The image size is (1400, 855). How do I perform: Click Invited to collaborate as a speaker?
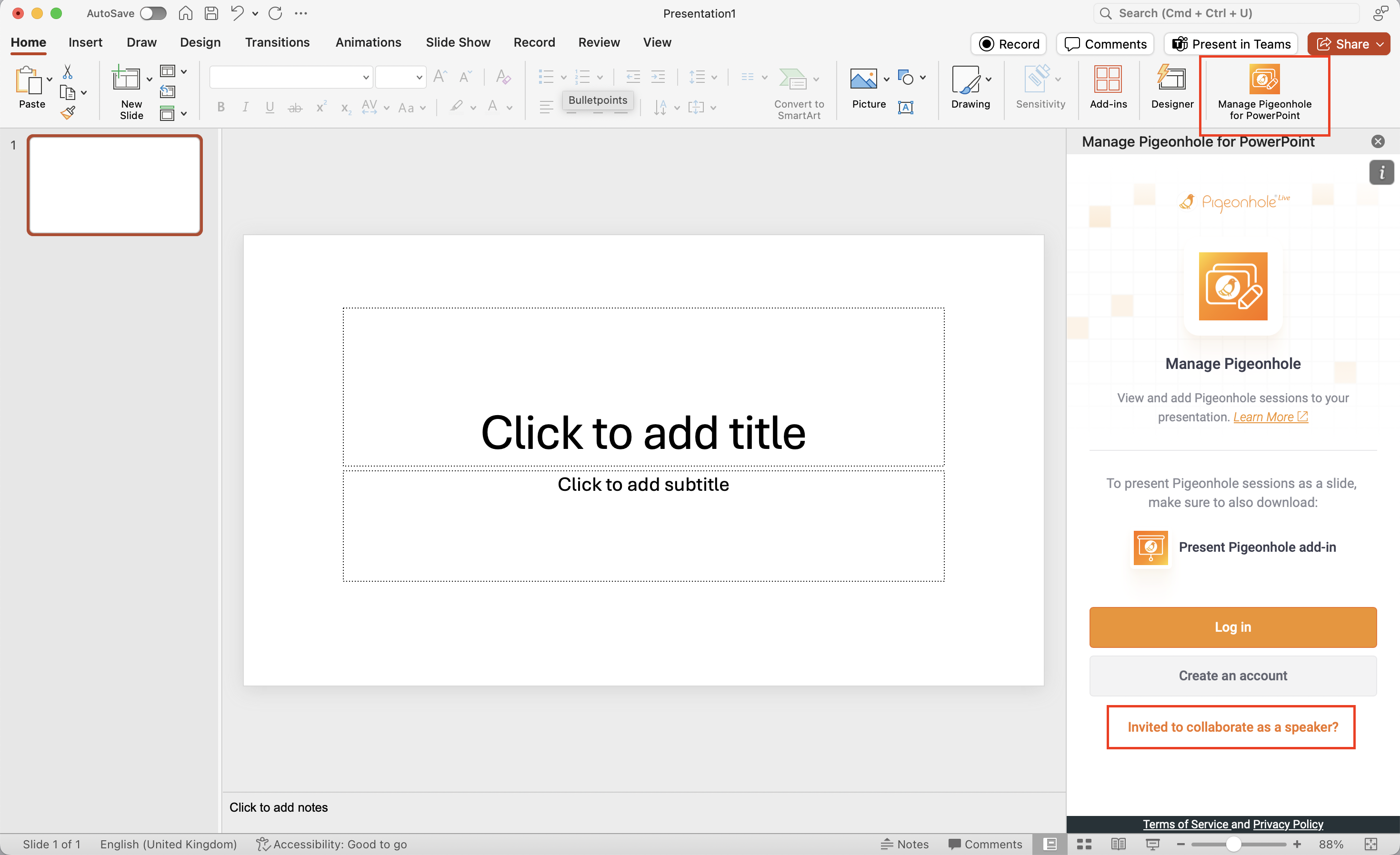point(1232,726)
